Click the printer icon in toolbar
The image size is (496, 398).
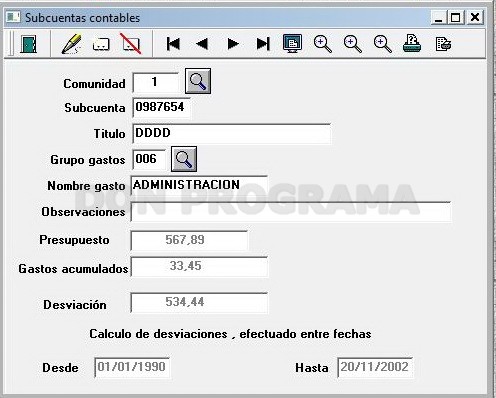[412, 44]
